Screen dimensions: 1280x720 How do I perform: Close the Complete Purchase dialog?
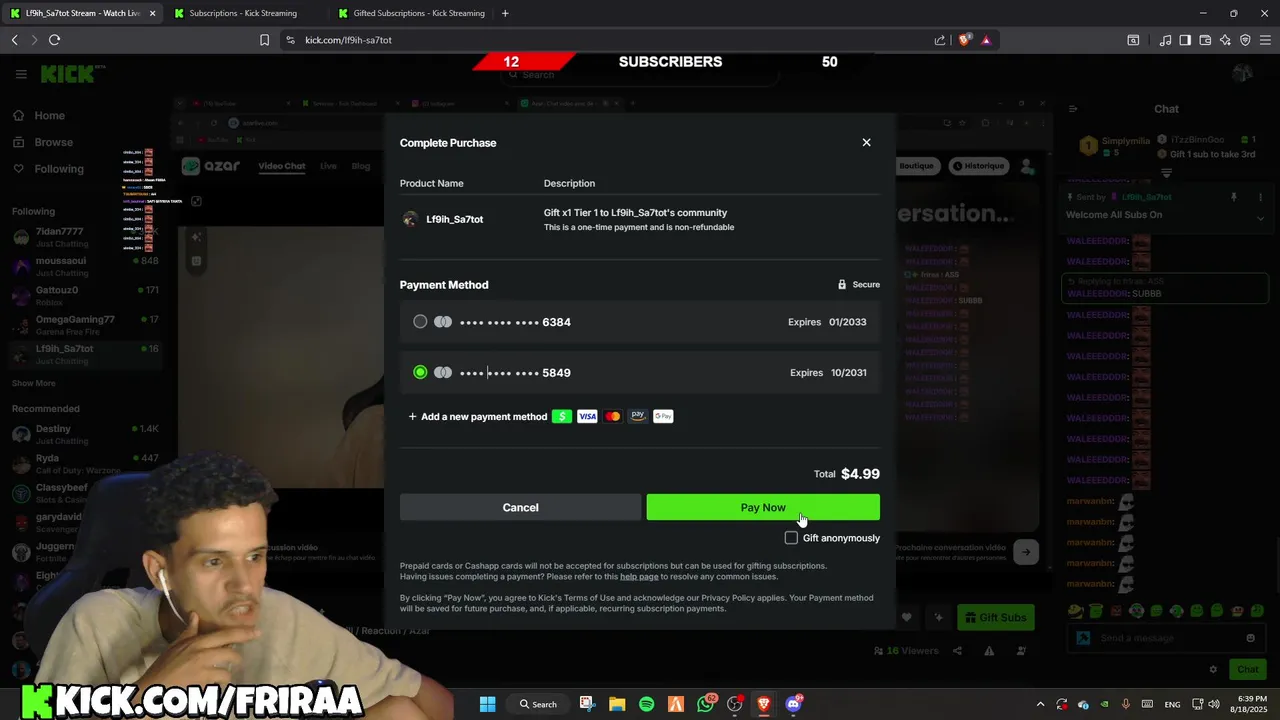[x=866, y=143]
